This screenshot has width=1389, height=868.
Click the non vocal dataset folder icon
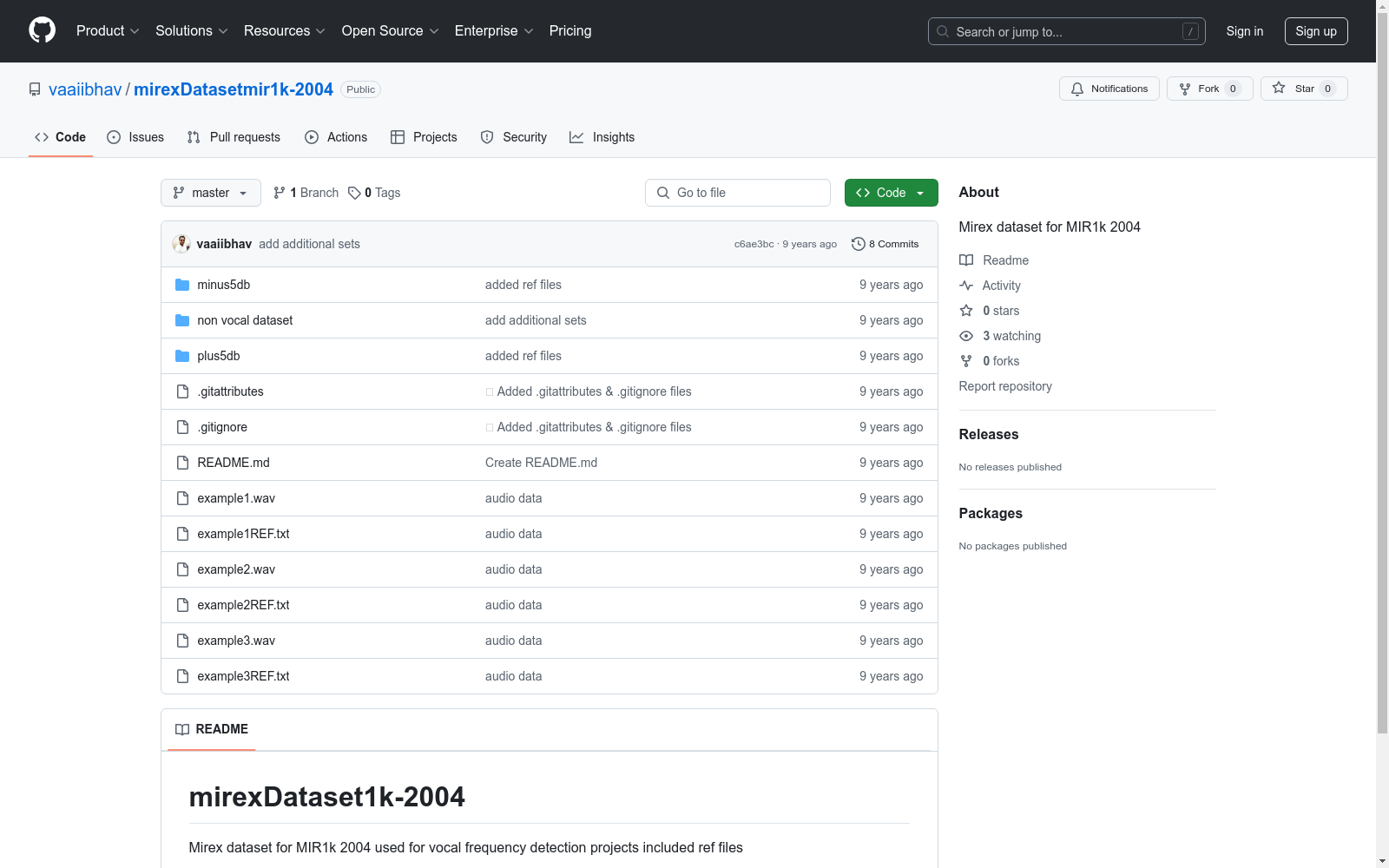pos(182,320)
